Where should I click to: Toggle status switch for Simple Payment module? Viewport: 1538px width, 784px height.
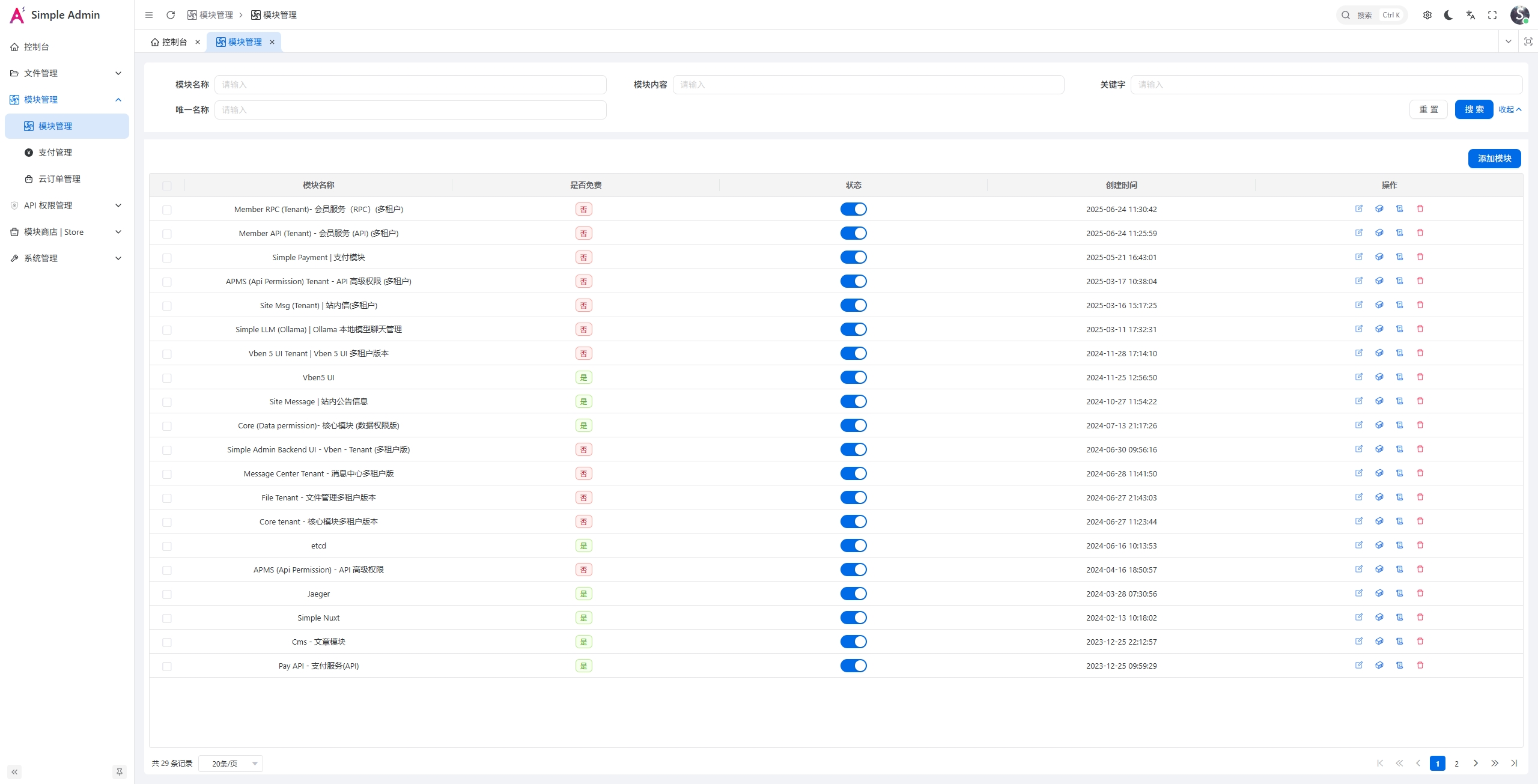coord(853,257)
